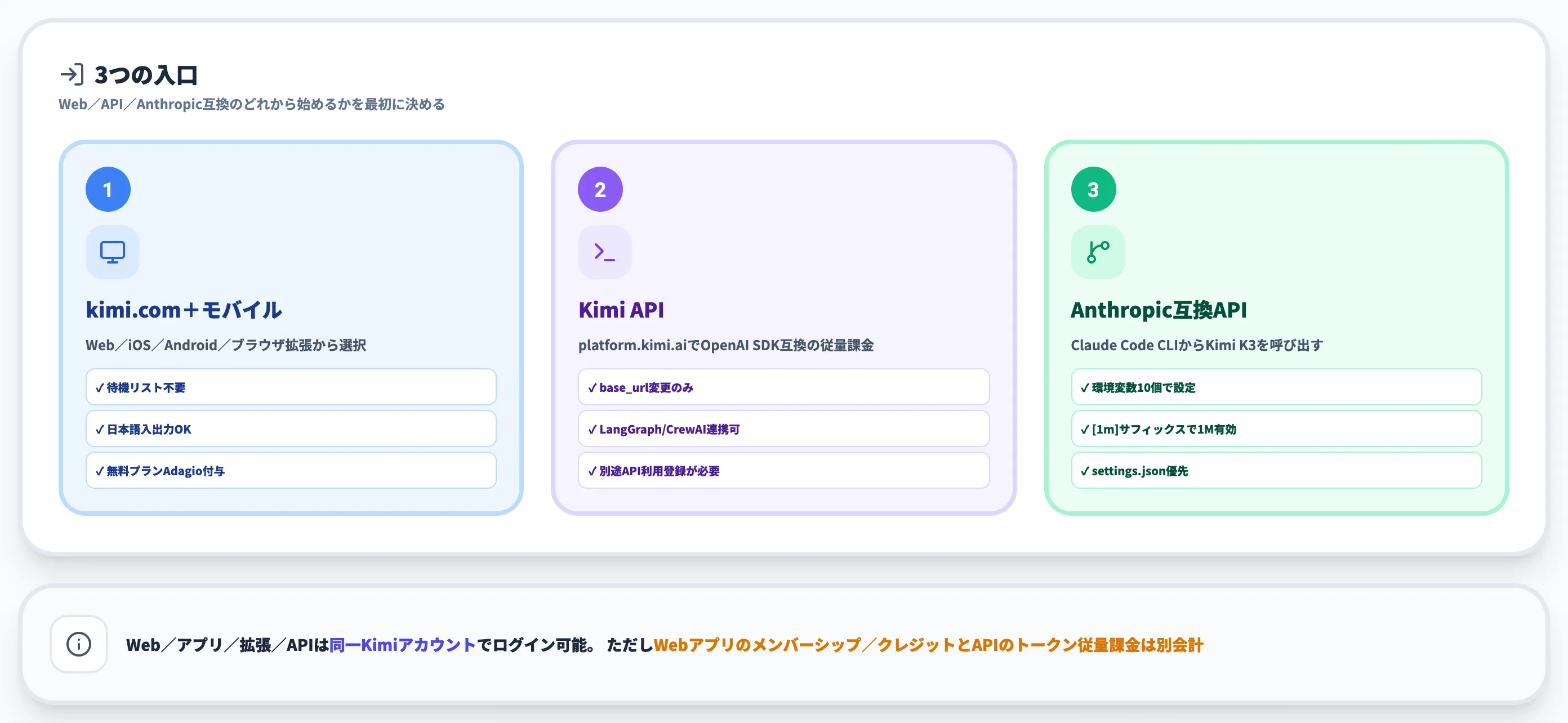This screenshot has height=723, width=1568.
Task: Click the git branch icon in Anthropic card
Action: [x=1098, y=252]
